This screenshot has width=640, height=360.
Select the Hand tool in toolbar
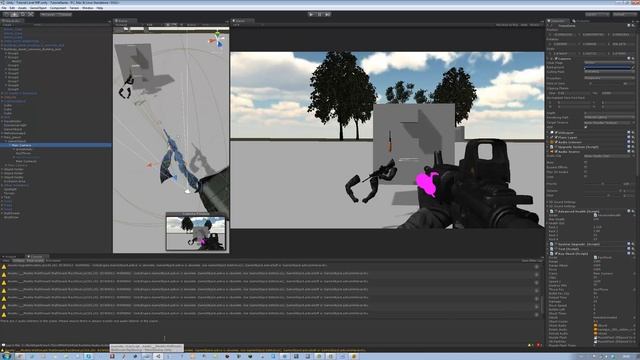(x=6, y=14)
